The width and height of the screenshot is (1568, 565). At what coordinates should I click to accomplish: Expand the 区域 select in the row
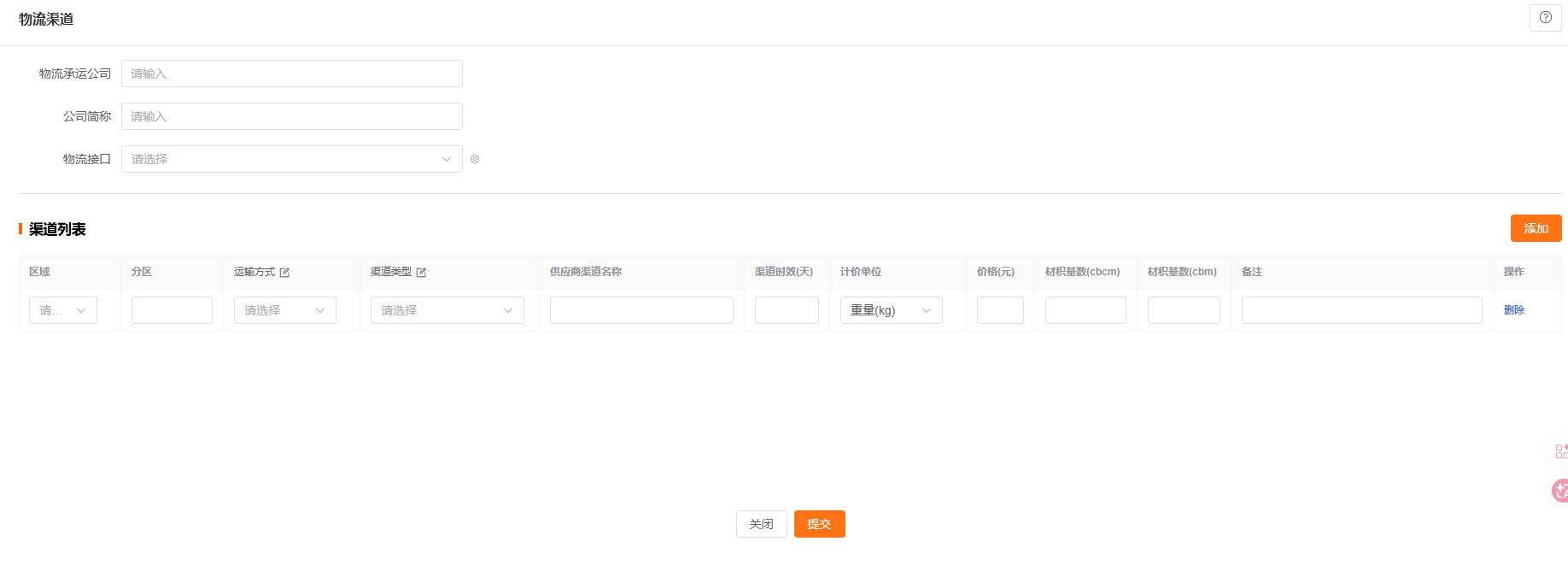pos(63,310)
